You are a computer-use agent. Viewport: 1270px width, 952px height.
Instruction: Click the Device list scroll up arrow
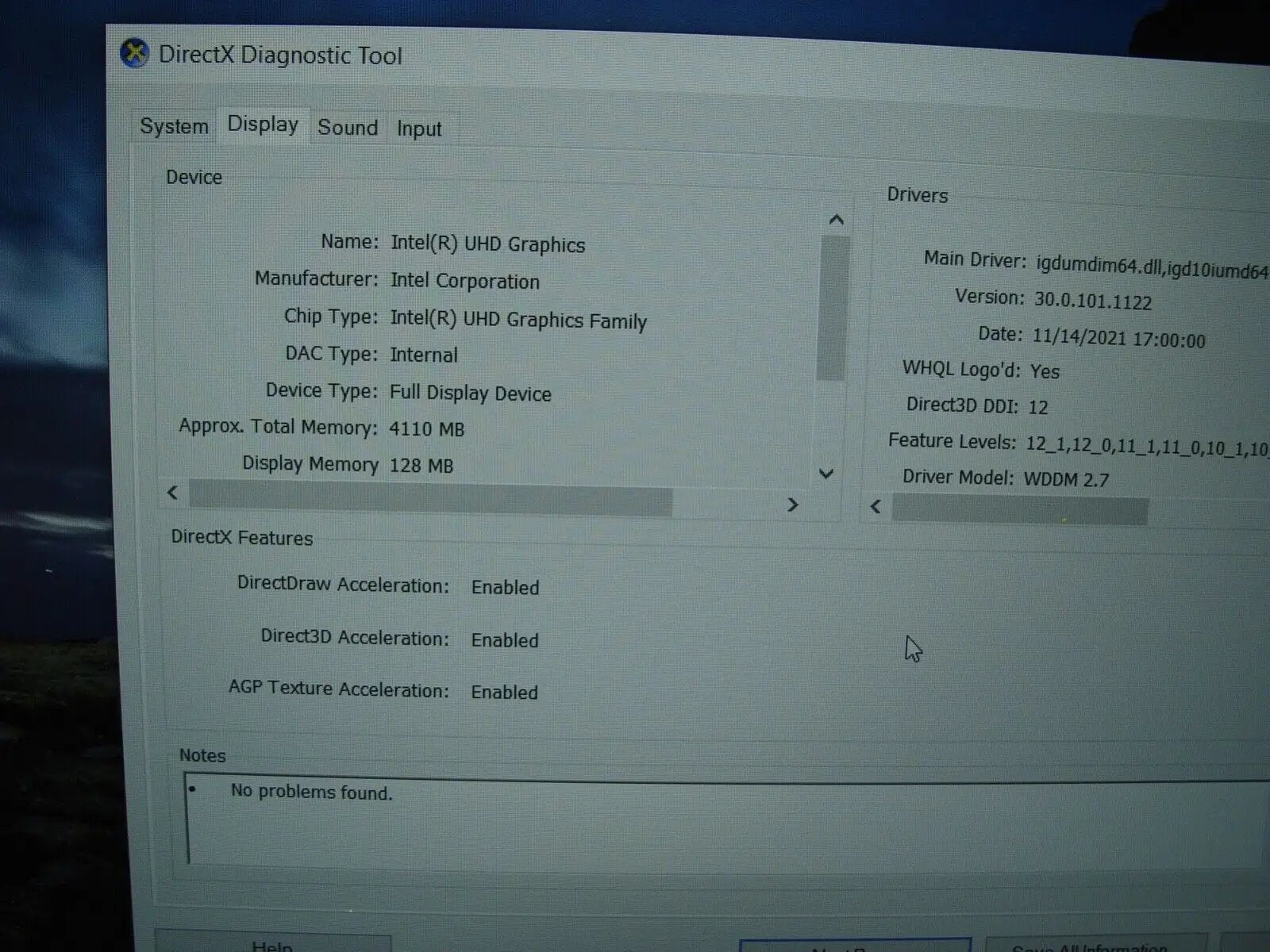(x=836, y=220)
